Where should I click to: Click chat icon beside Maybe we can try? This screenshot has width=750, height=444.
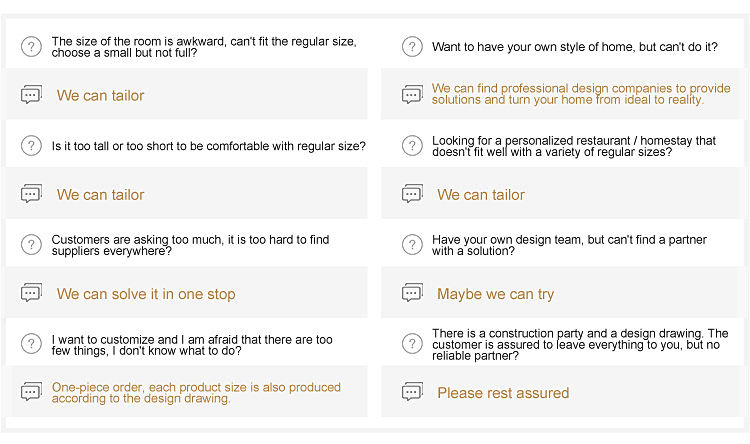[412, 293]
